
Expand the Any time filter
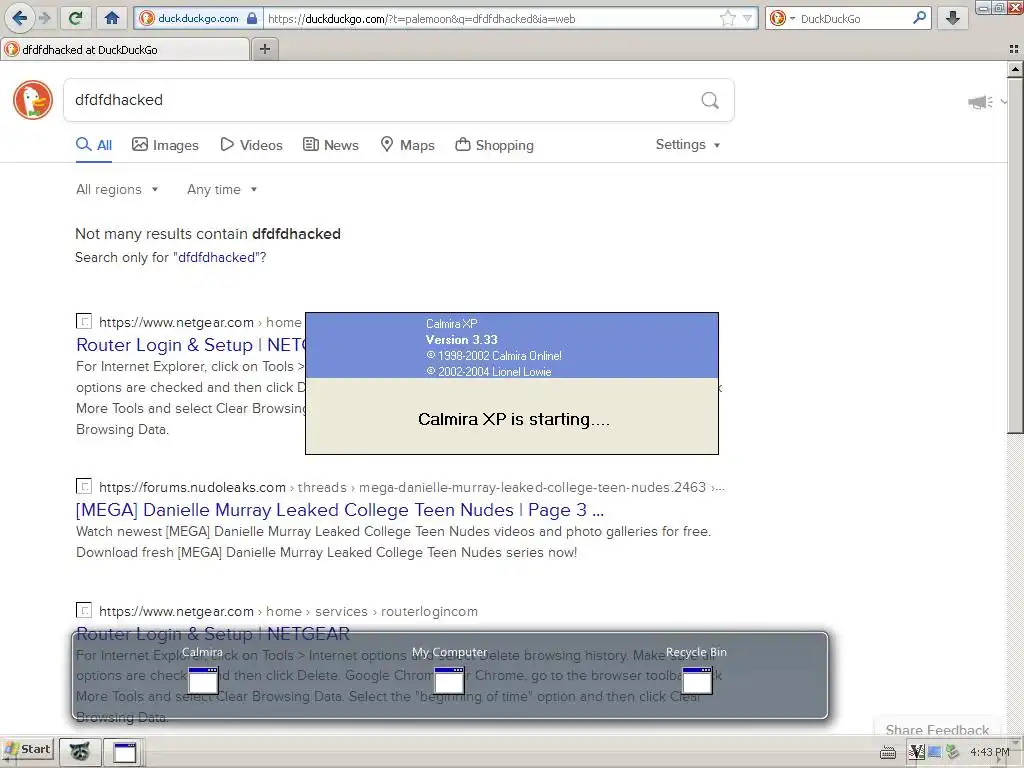tap(222, 189)
